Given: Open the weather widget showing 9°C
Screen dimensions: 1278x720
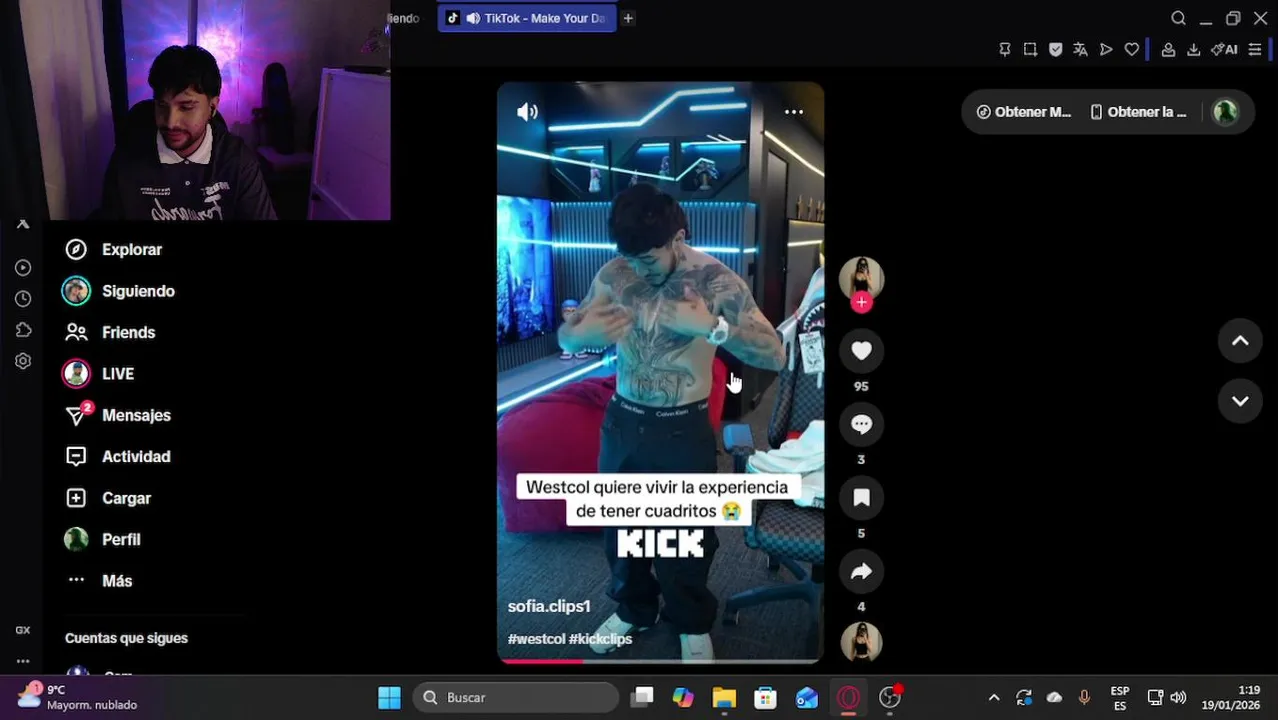Looking at the screenshot, I should click(x=77, y=697).
